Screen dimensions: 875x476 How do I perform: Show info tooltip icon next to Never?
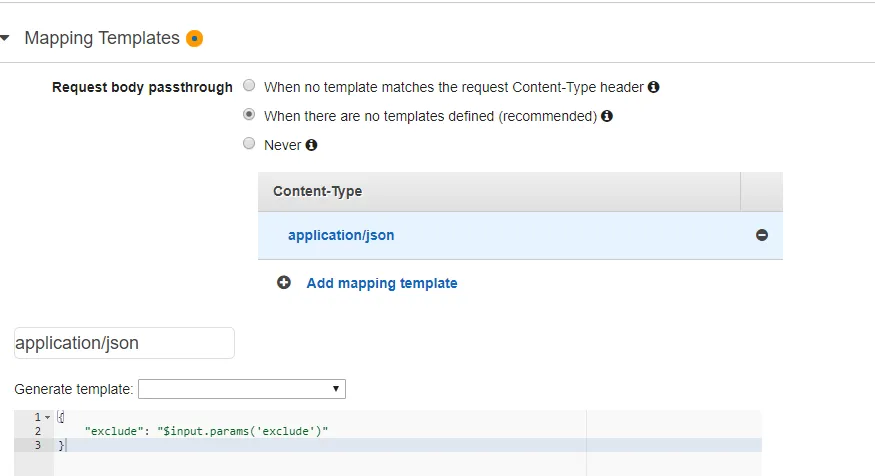(x=311, y=145)
